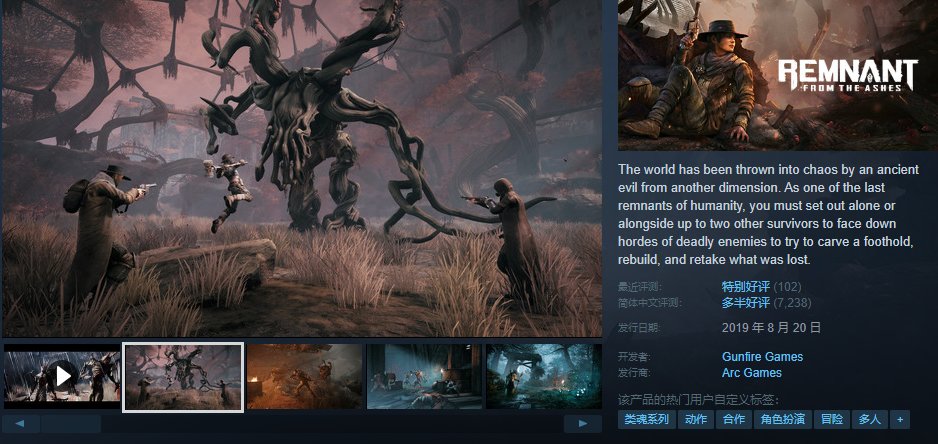Click the main tree monster screenshot
This screenshot has height=444, width=938.
(x=302, y=168)
